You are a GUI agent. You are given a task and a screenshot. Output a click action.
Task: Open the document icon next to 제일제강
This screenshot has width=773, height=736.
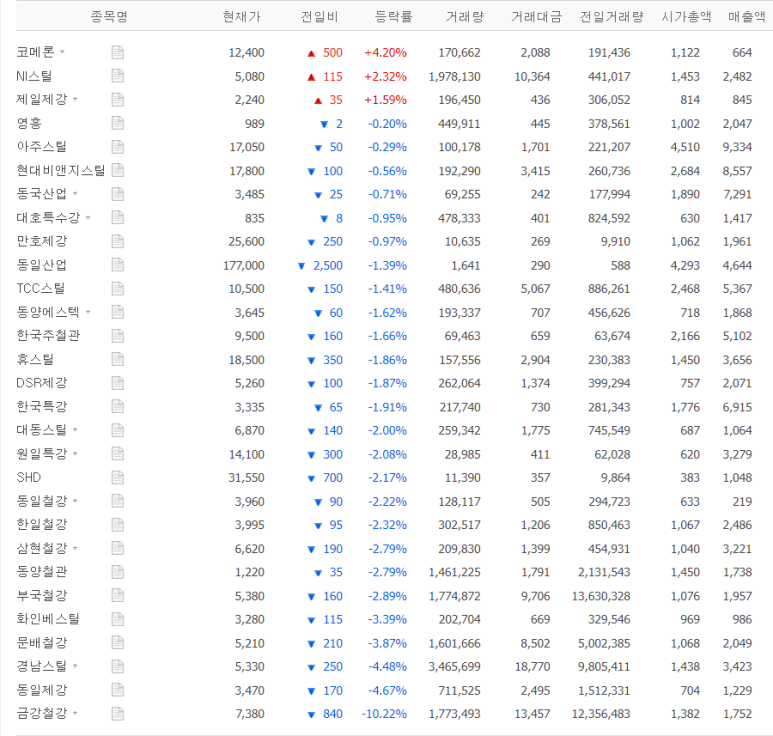(x=117, y=100)
